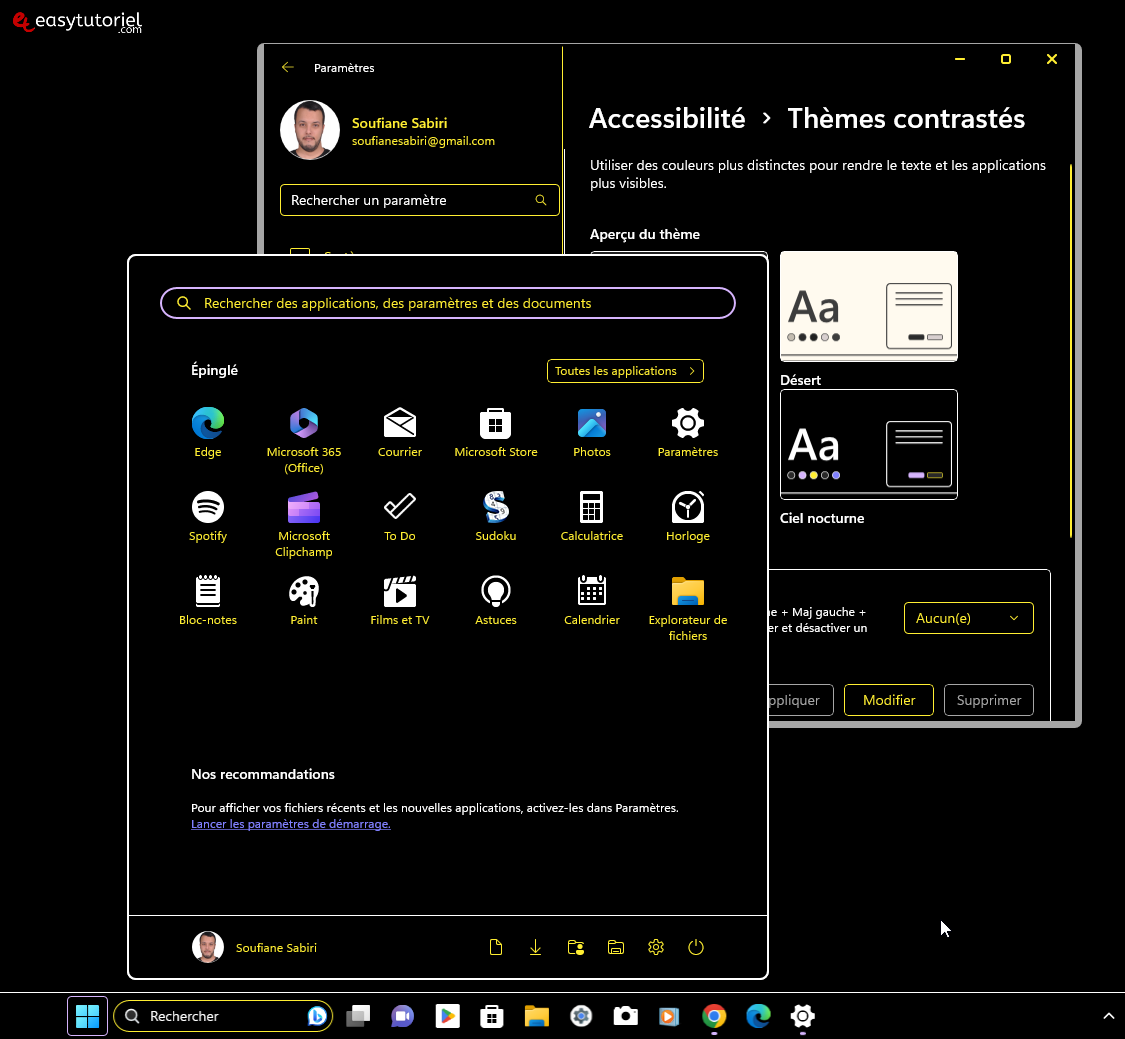This screenshot has width=1125, height=1039.
Task: Click Toutes les applications button
Action: [625, 371]
